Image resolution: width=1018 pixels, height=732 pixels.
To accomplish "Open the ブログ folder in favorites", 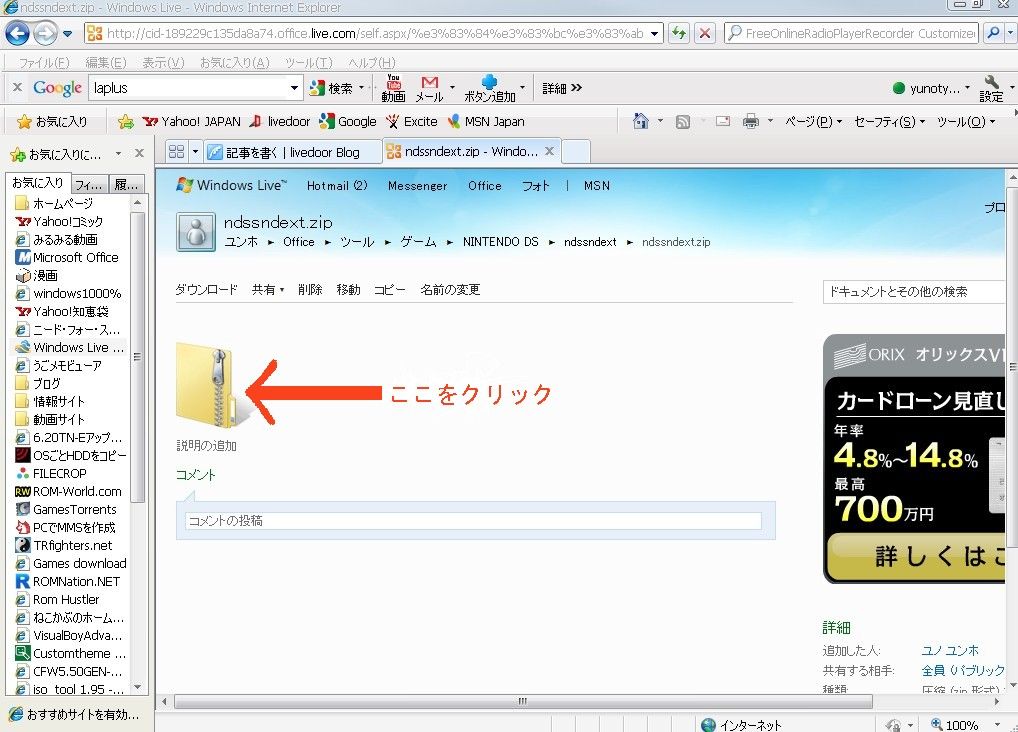I will coord(38,383).
